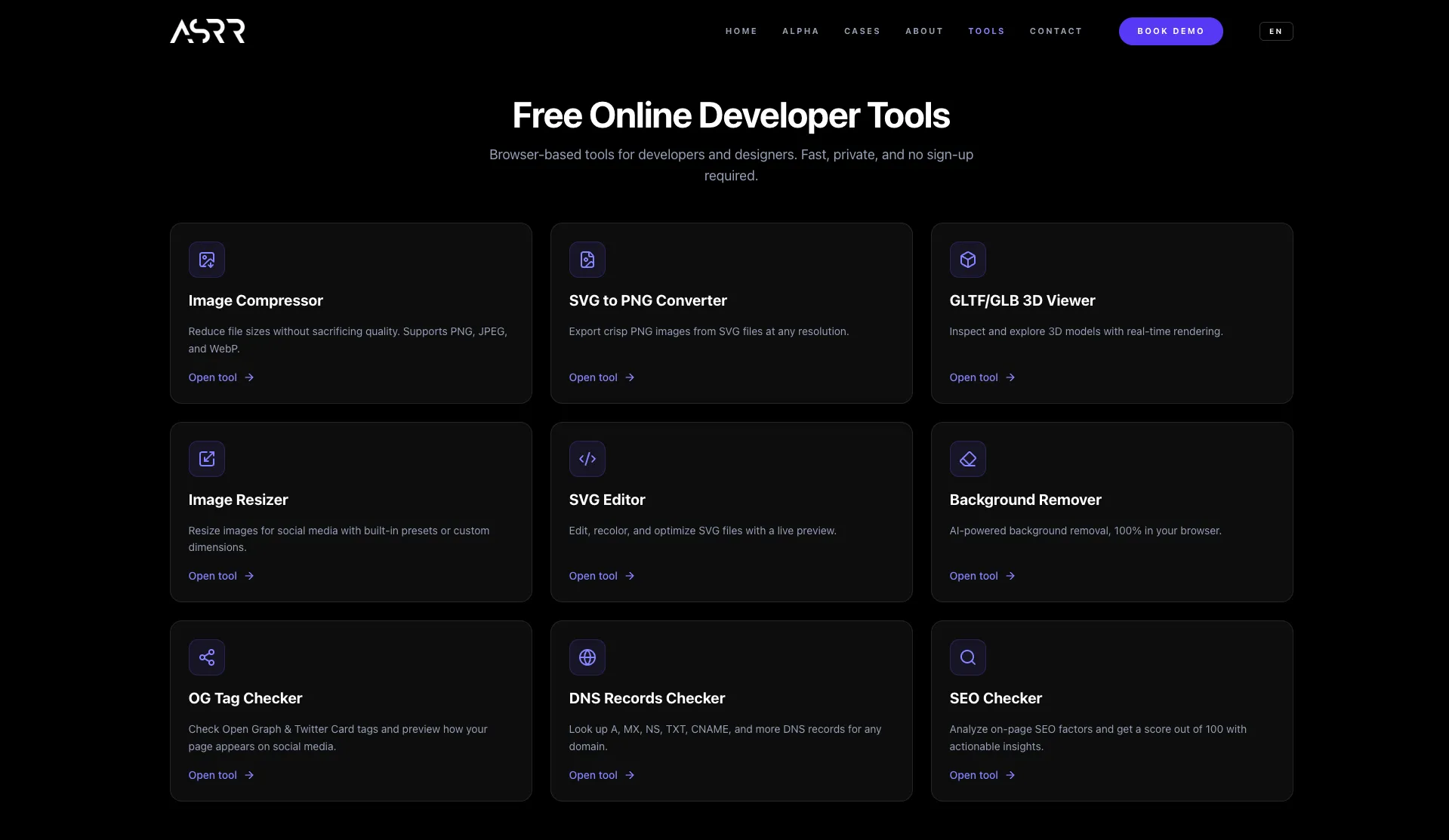Open the ALPHA nav item
This screenshot has width=1449, height=840.
coord(800,31)
